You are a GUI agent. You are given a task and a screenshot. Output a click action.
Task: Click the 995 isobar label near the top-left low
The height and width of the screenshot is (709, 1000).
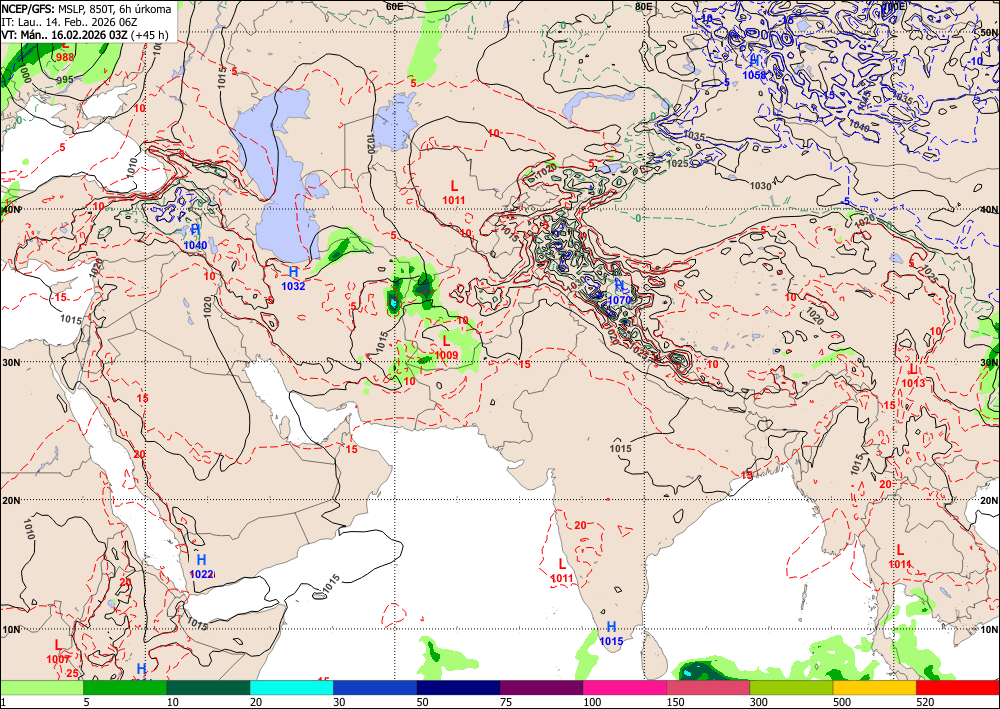(x=64, y=80)
